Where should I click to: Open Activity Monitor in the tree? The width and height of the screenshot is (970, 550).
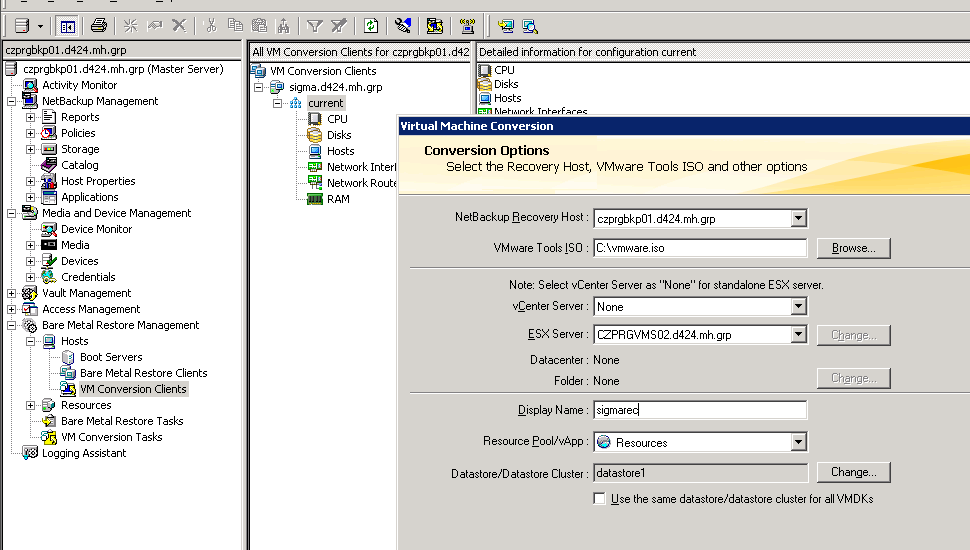79,85
